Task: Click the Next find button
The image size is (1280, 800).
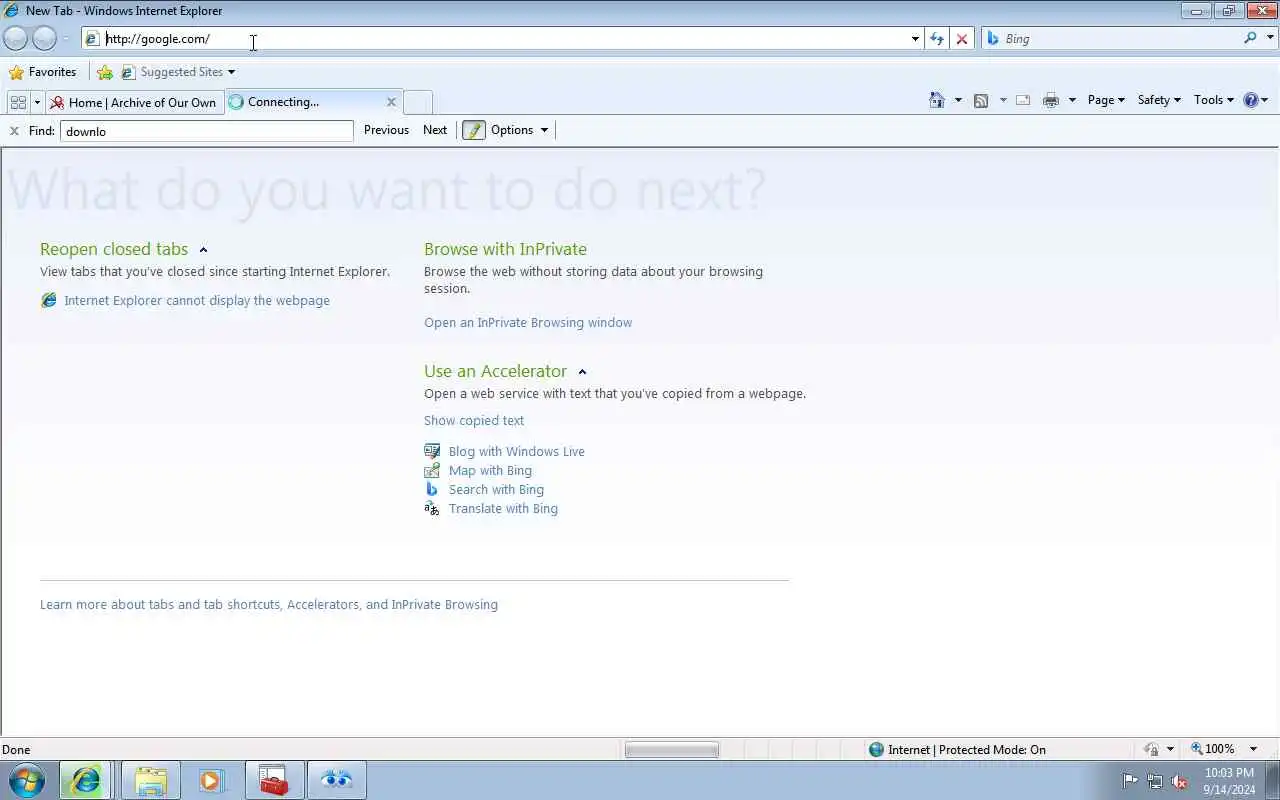Action: (435, 130)
